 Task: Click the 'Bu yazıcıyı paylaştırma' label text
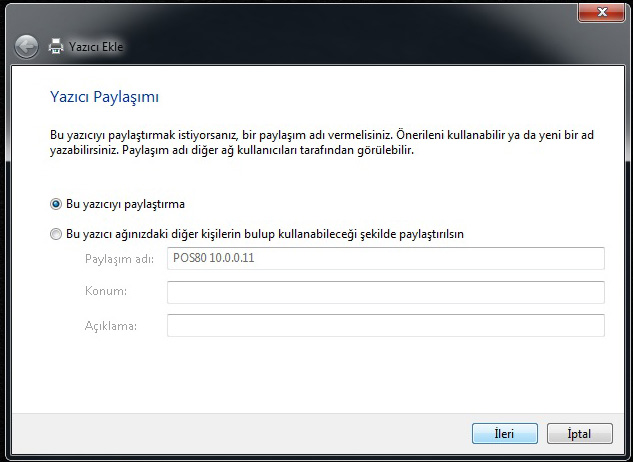tap(125, 204)
